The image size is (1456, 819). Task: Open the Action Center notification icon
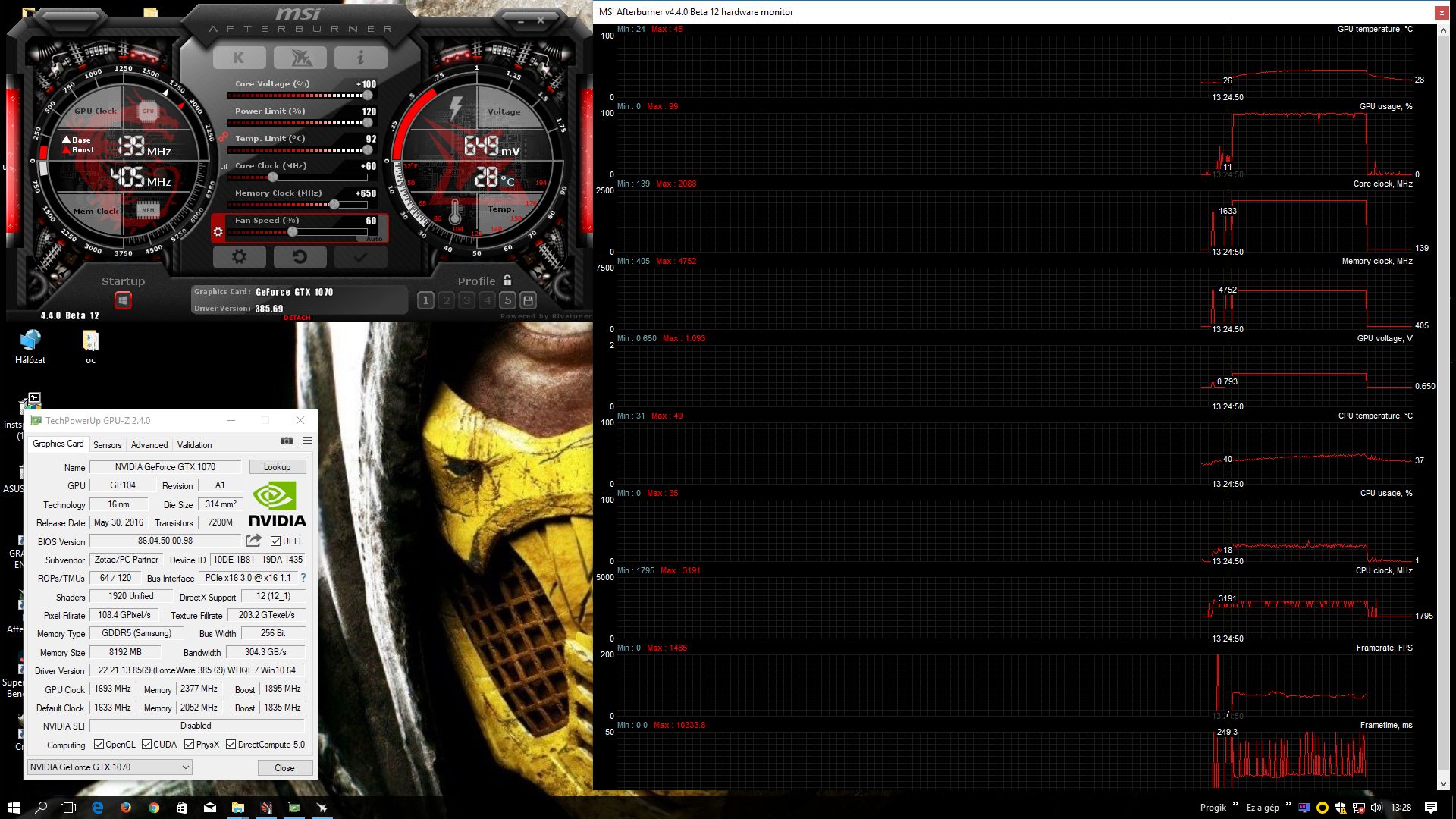pyautogui.click(x=1431, y=808)
